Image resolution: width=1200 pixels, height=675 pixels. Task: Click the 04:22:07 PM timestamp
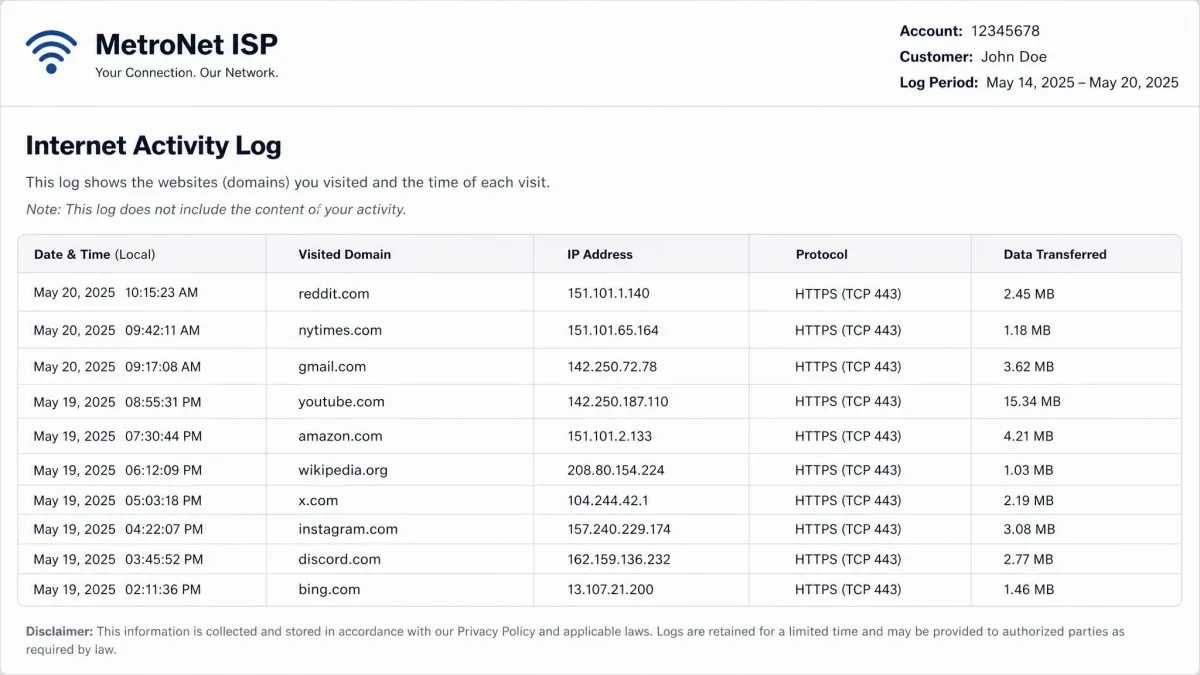[x=163, y=529]
